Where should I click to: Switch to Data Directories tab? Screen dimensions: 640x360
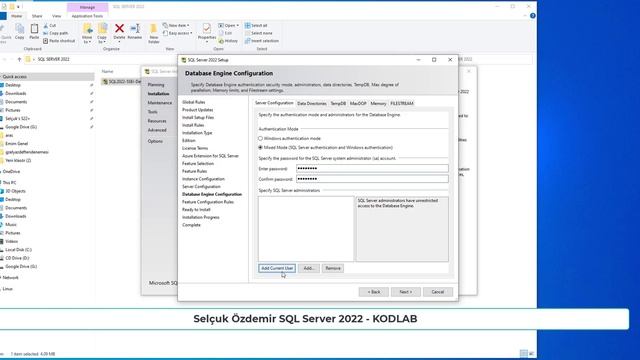point(312,104)
